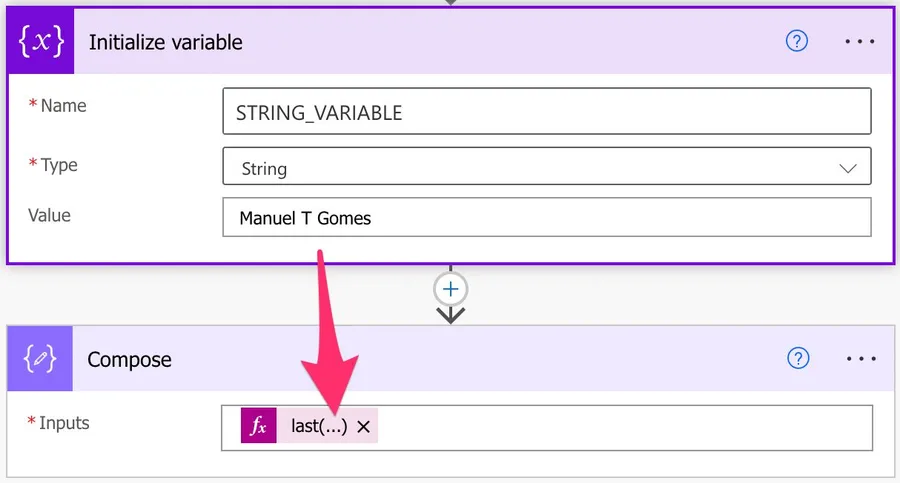Select the last(...) expression token
The image size is (900, 483).
pos(318,427)
